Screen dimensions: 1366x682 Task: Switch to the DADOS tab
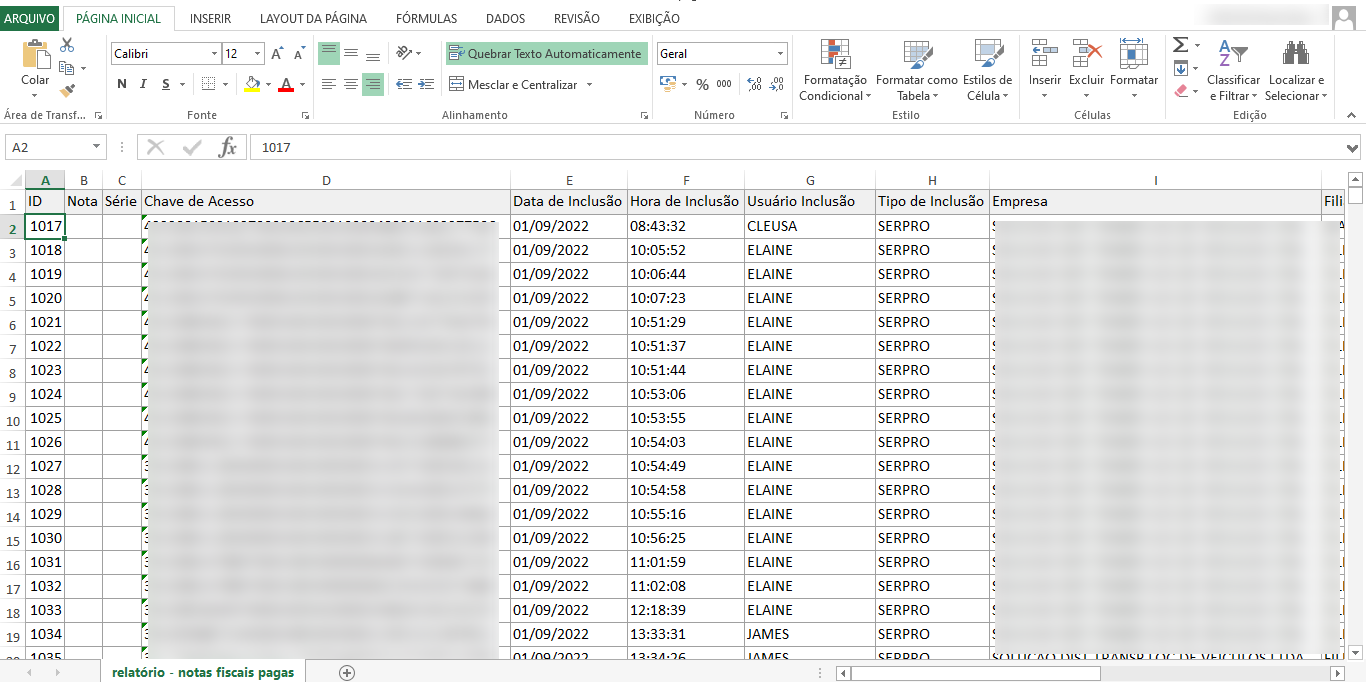pos(505,18)
